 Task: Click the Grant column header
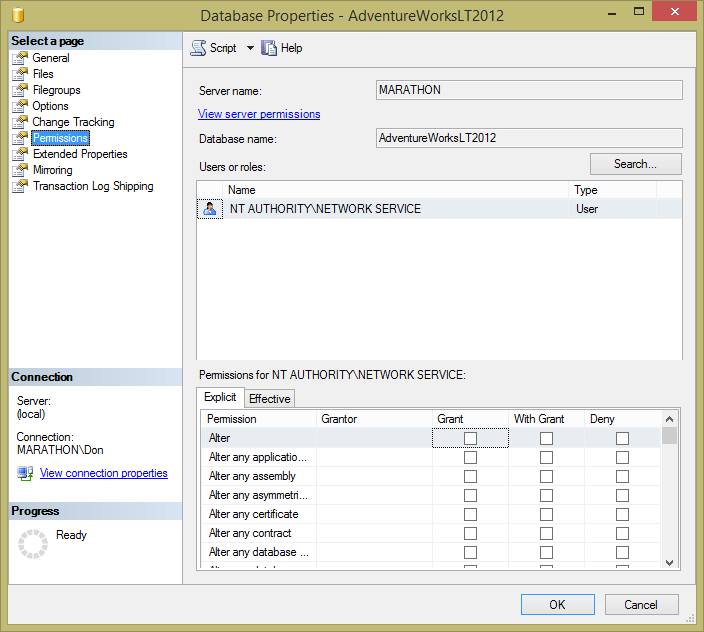click(470, 419)
